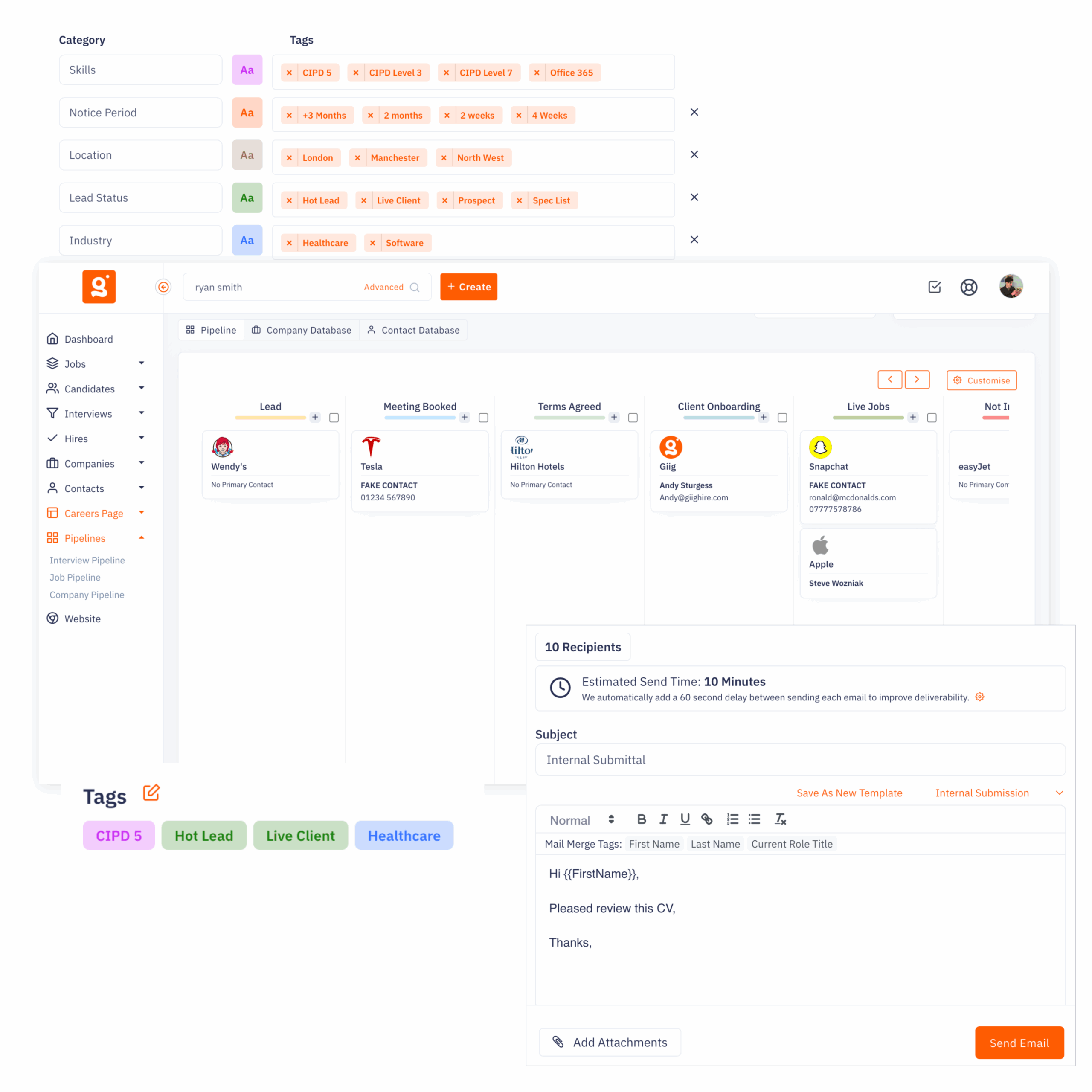The height and width of the screenshot is (1092, 1092).
Task: Switch to the Contact Database tab
Action: [x=413, y=330]
